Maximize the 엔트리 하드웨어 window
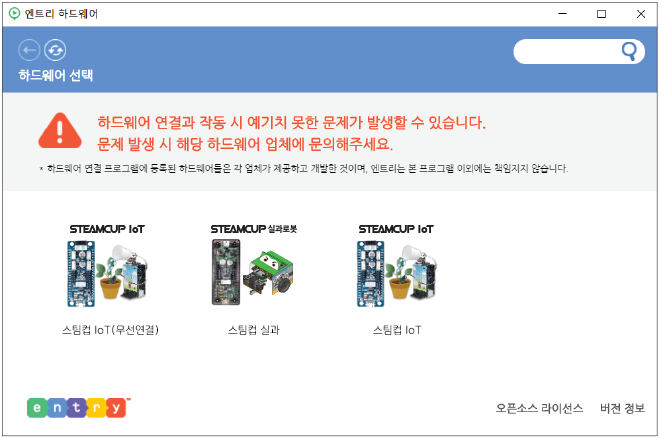This screenshot has width=659, height=437. tap(601, 14)
